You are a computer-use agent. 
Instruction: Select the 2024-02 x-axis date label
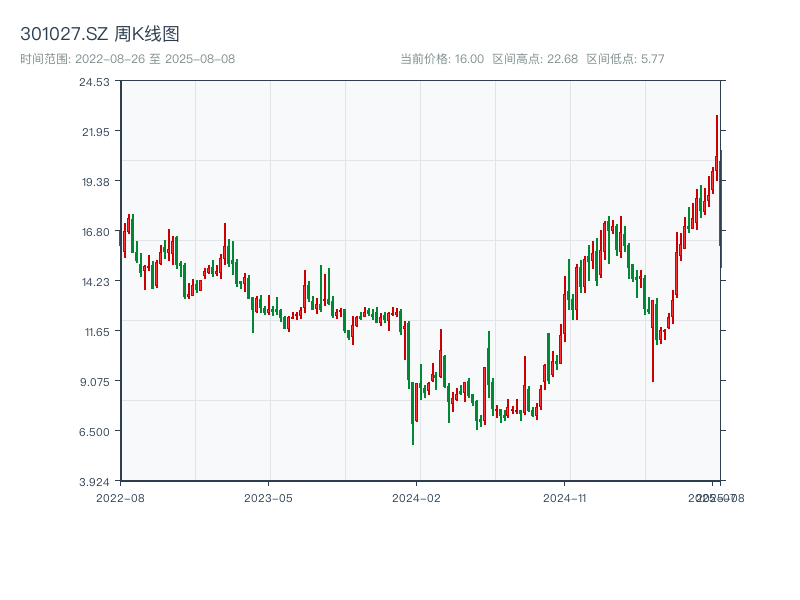coord(417,497)
